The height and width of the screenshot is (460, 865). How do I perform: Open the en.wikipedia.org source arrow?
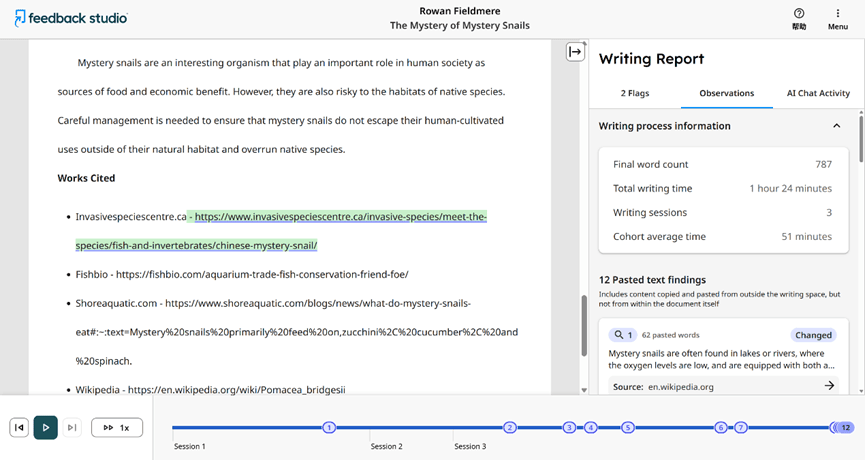pyautogui.click(x=829, y=386)
